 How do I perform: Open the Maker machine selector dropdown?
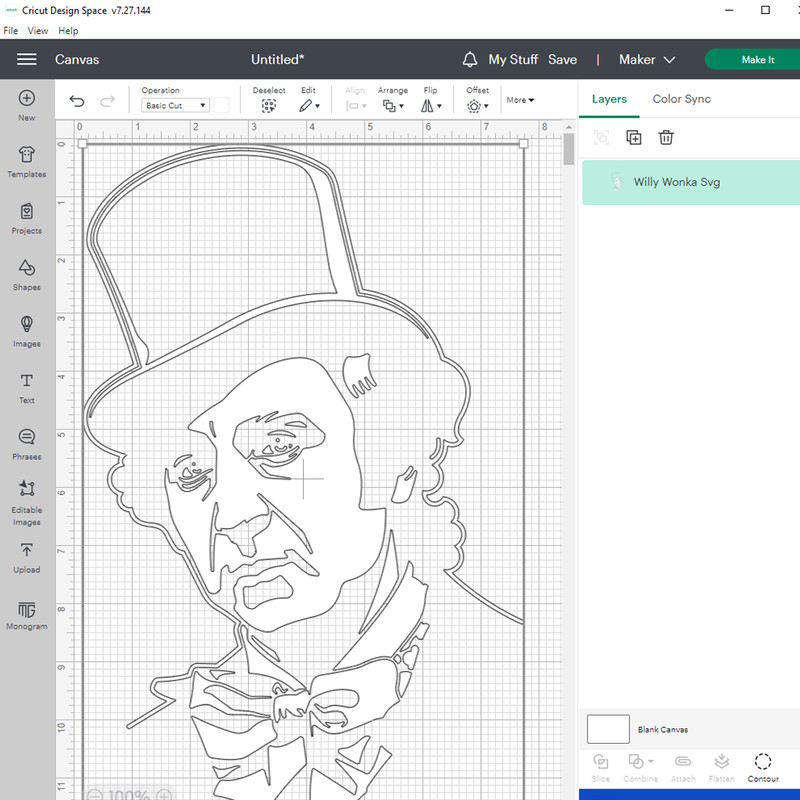(x=647, y=60)
